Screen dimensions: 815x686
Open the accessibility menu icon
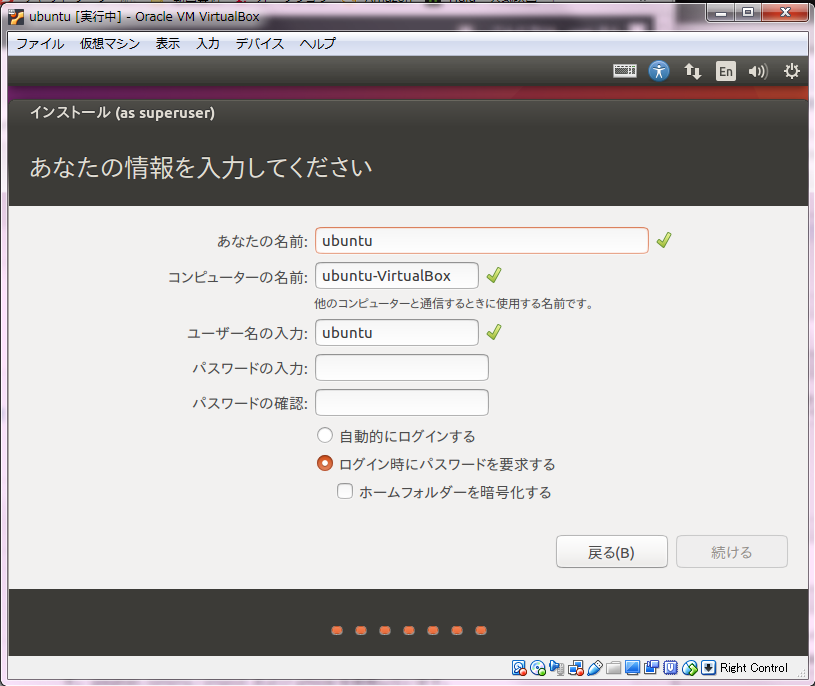coord(658,71)
